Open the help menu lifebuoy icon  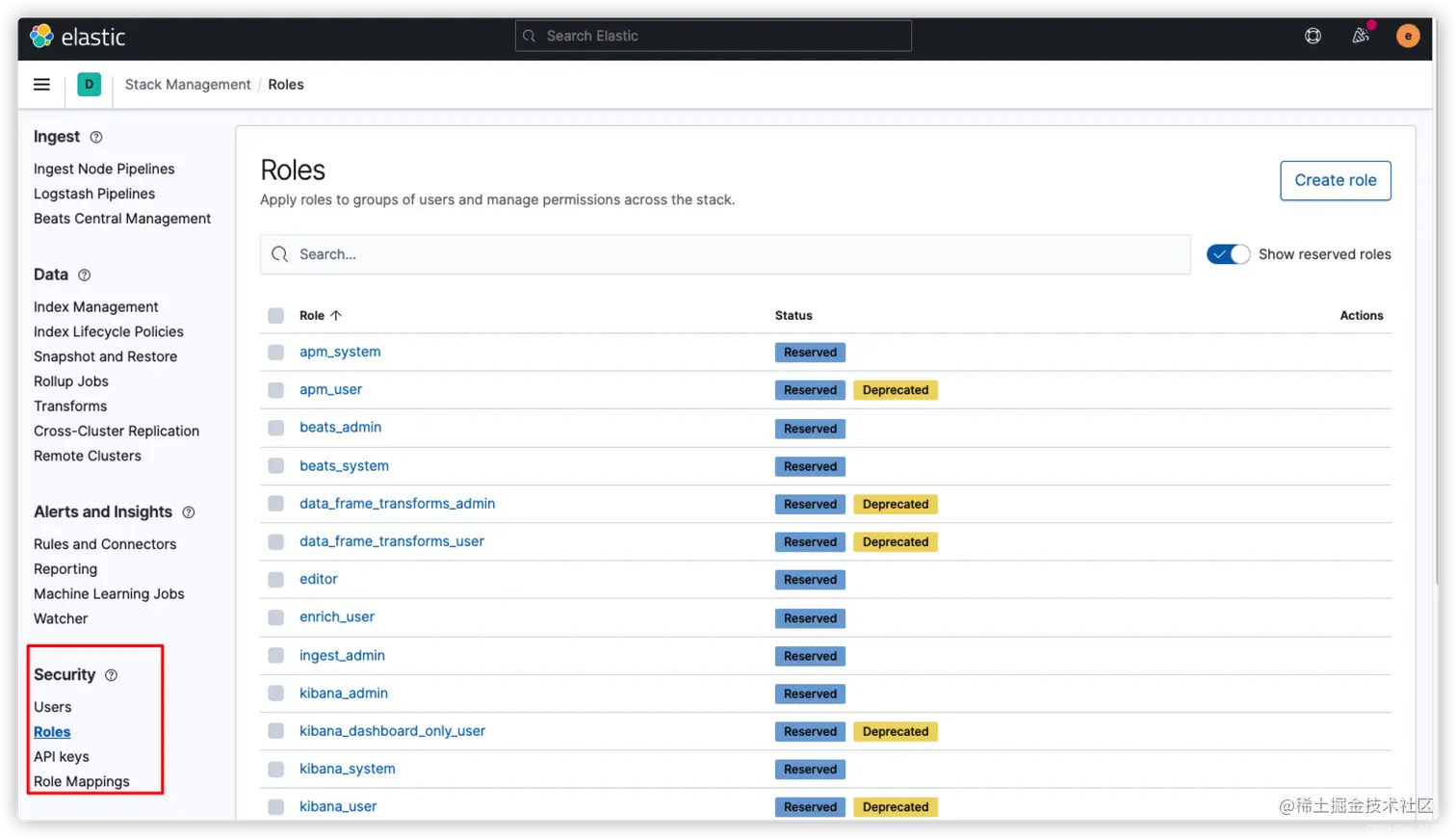(x=1313, y=37)
